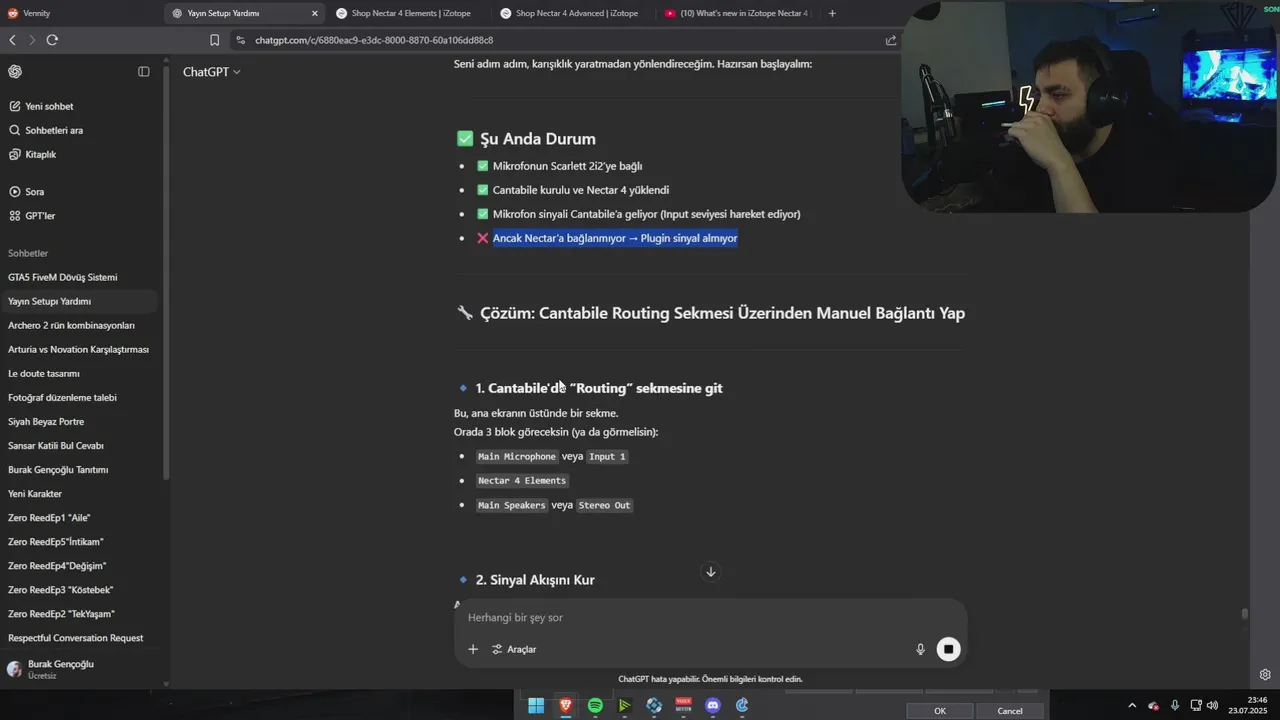The height and width of the screenshot is (720, 1280).
Task: Show hidden system tray icons
Action: 1132,706
